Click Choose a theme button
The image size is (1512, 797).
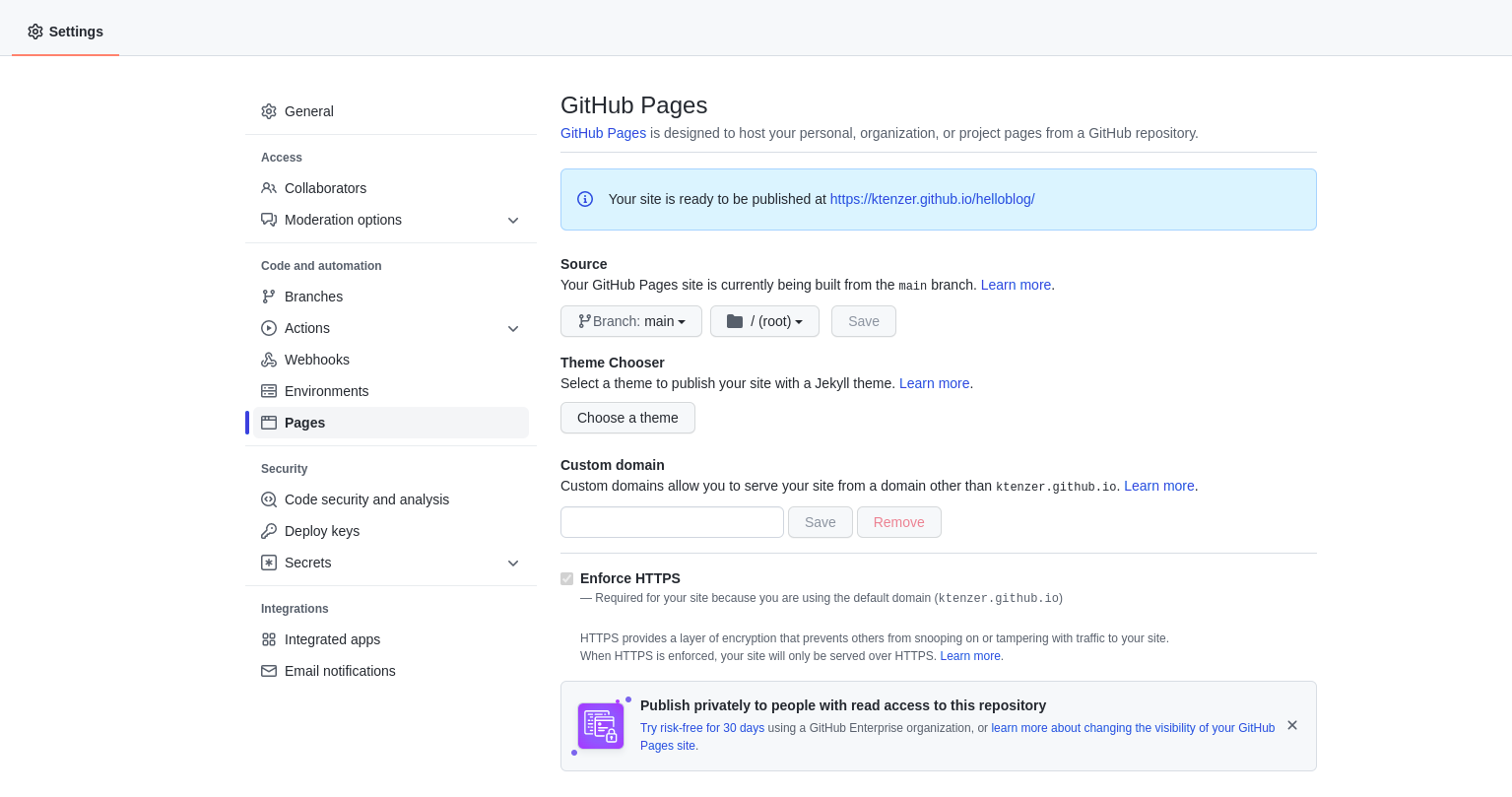627,418
